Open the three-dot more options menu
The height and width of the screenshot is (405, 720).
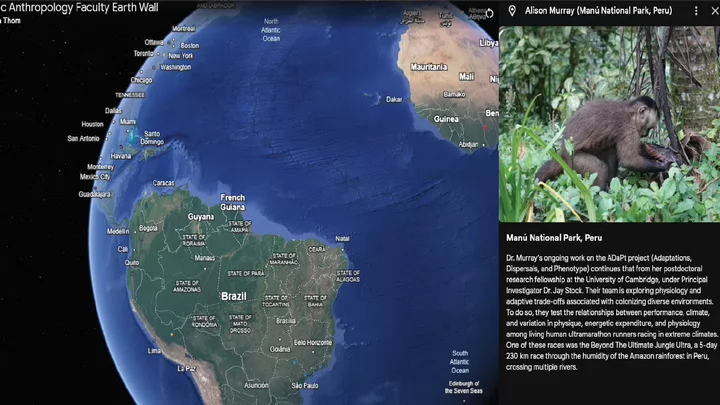[696, 11]
